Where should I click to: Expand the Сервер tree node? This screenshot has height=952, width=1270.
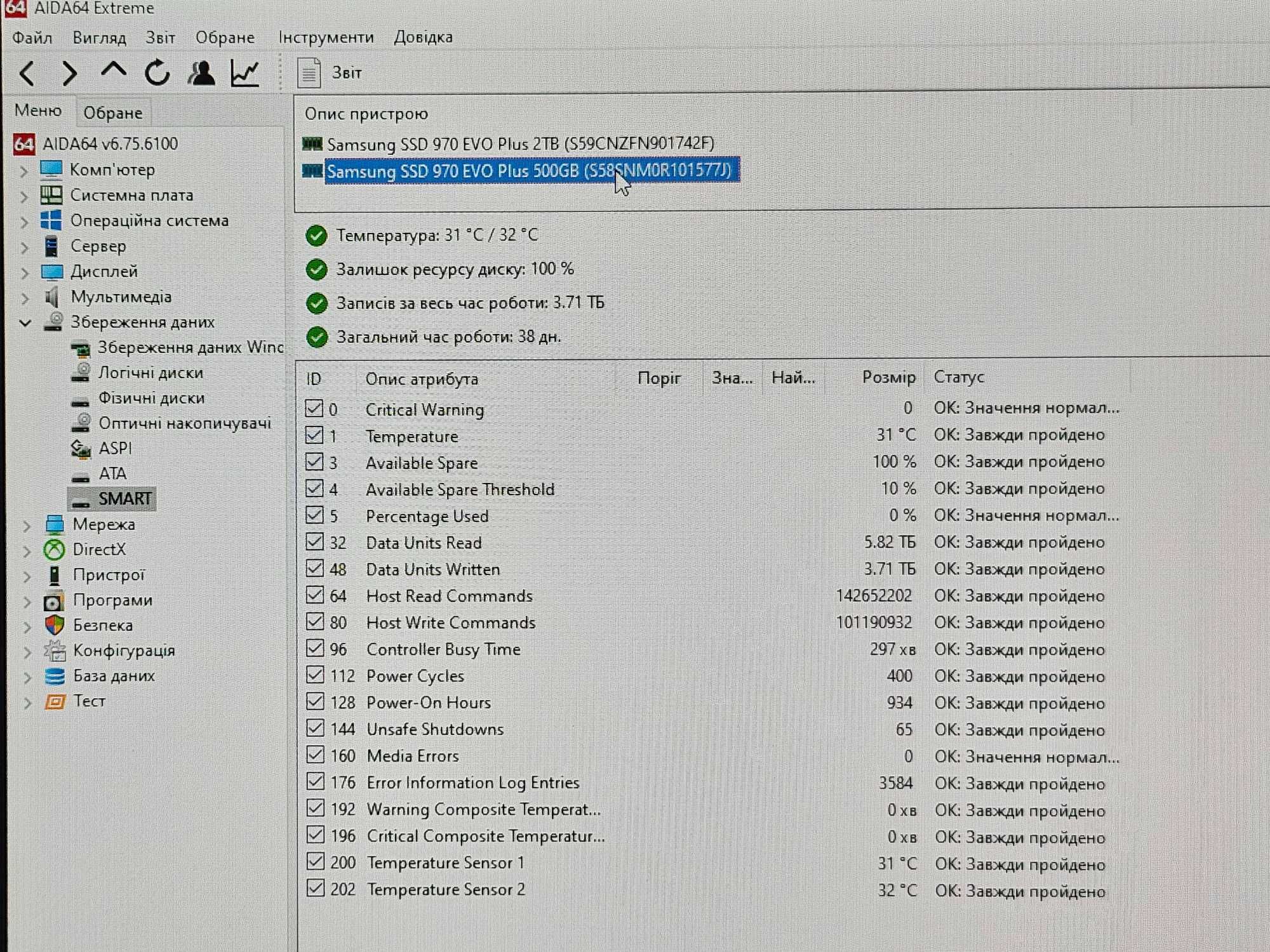[x=24, y=248]
